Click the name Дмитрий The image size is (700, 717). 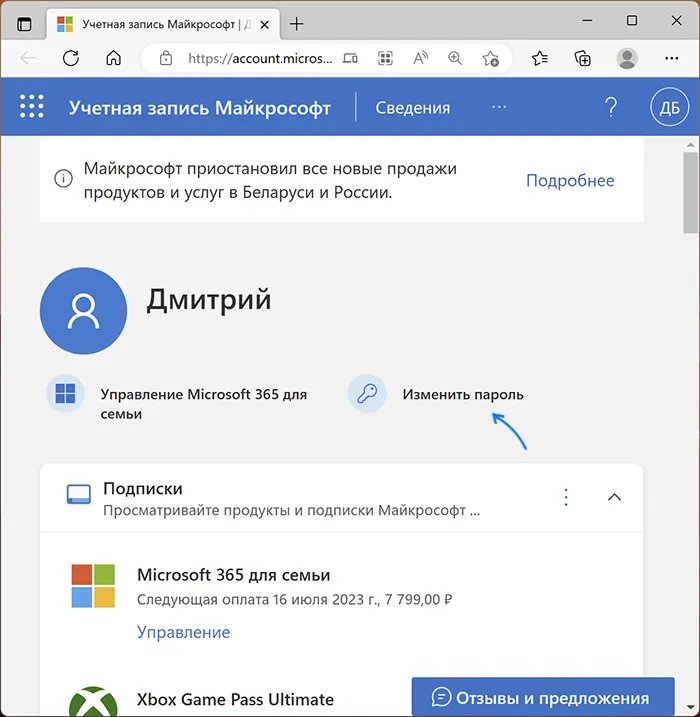[209, 300]
